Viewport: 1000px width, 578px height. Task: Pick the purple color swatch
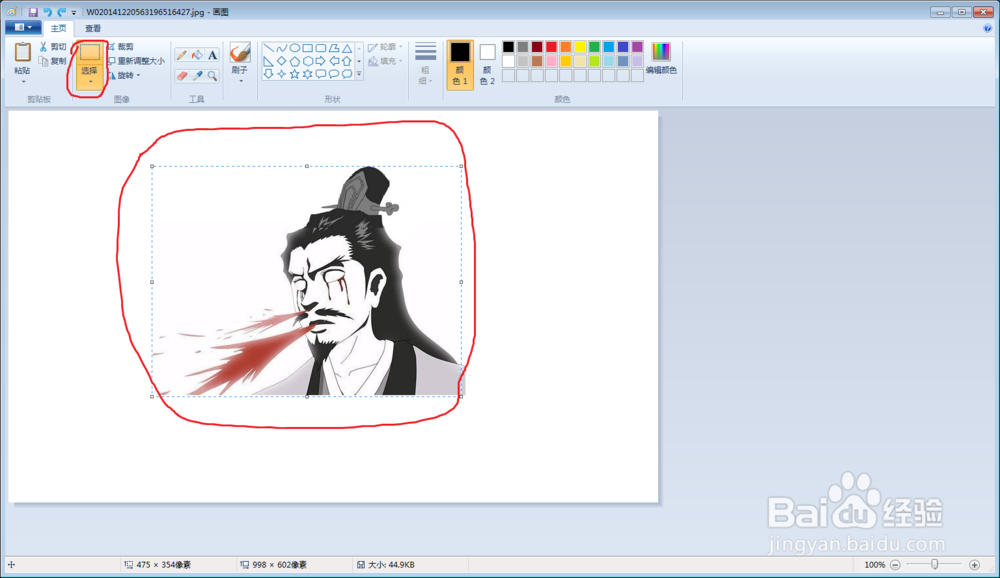[637, 47]
